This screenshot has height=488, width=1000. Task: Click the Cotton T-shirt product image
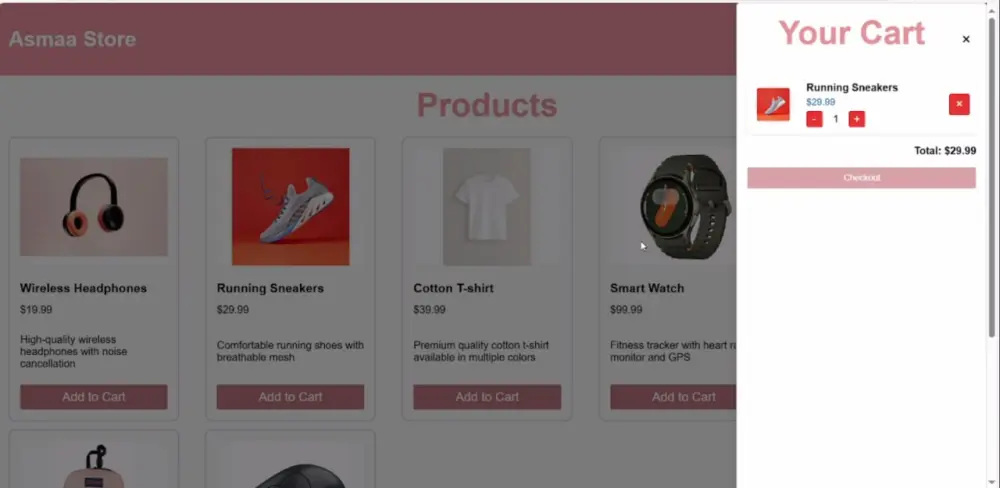pos(487,207)
